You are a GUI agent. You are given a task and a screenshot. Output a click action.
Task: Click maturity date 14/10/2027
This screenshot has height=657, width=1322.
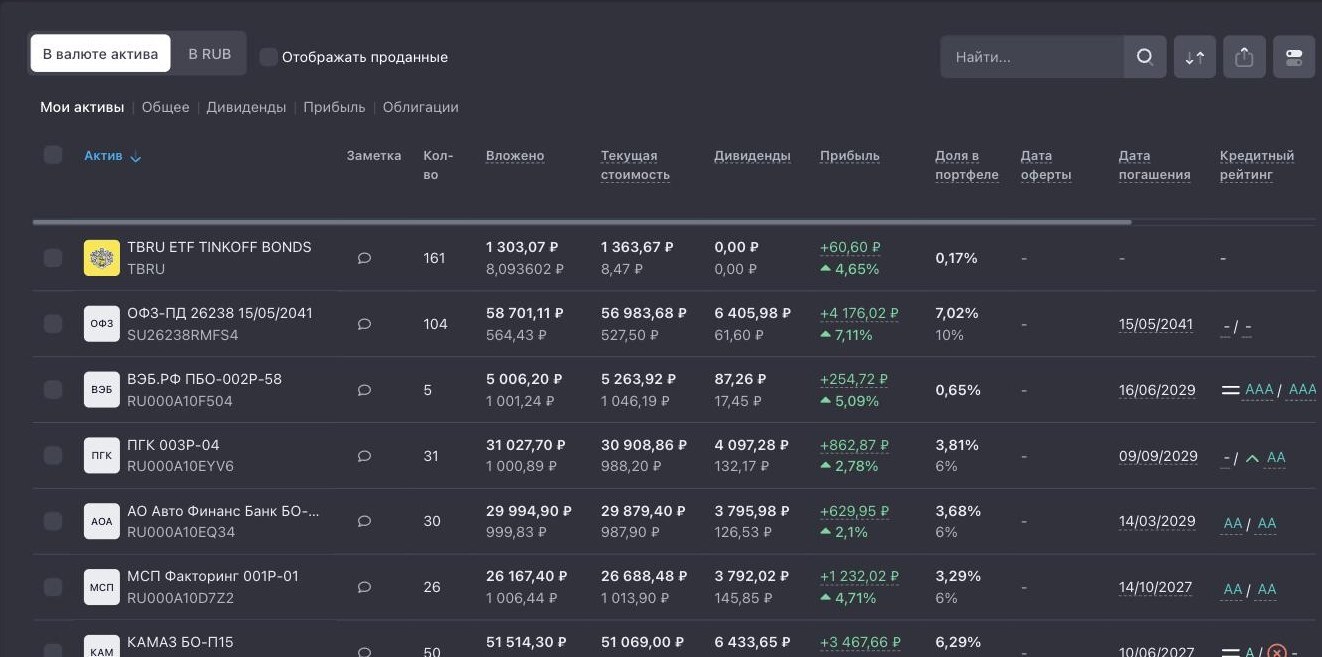point(1155,587)
